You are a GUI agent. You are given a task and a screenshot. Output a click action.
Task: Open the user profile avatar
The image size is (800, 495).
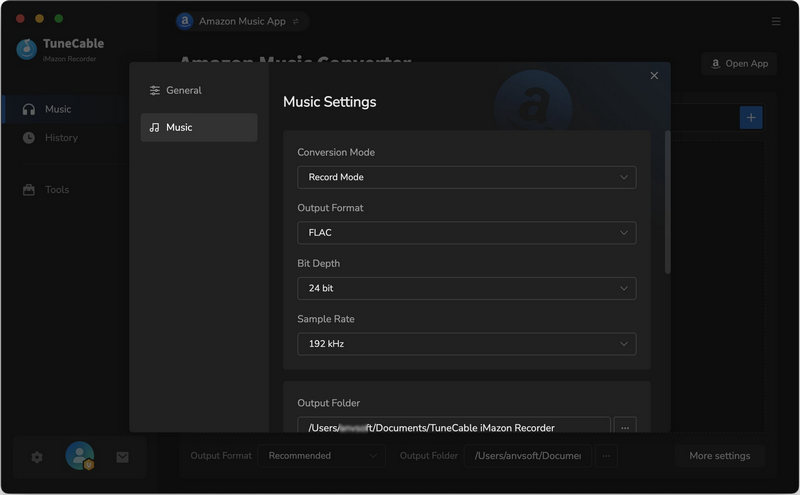[x=80, y=456]
